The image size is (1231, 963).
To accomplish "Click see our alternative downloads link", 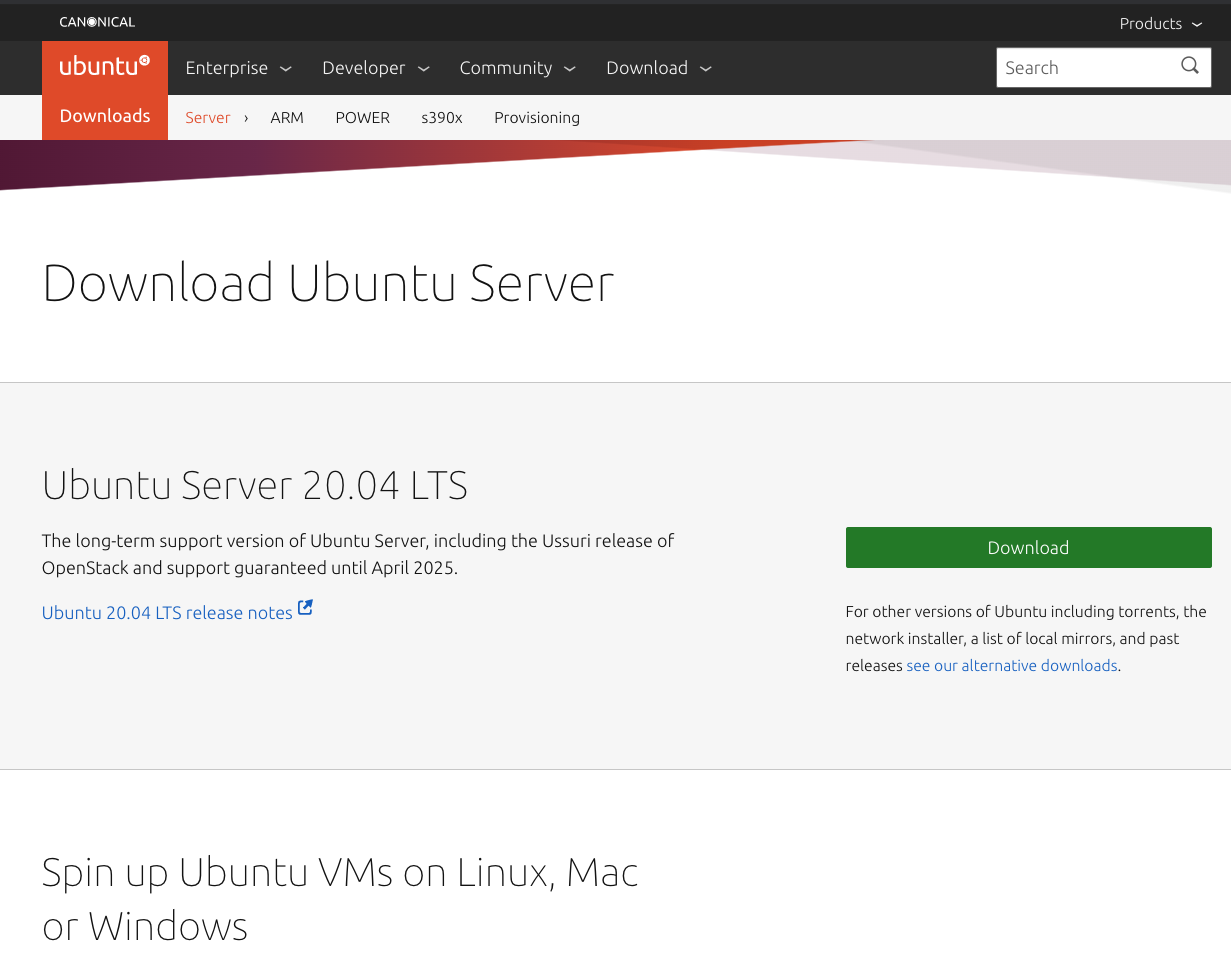I will [1011, 665].
